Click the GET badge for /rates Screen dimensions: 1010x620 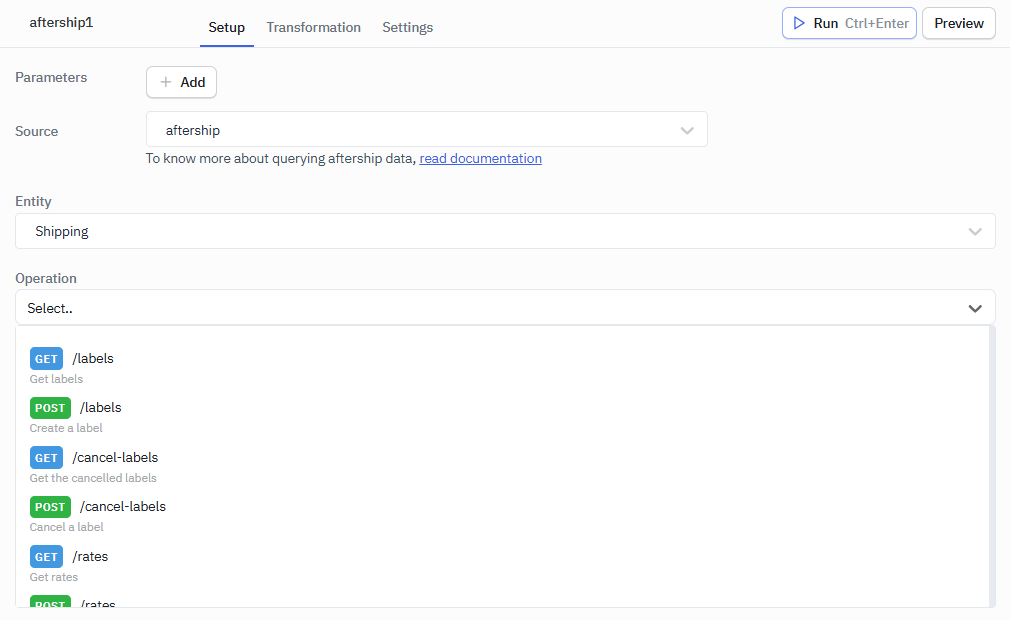pos(46,557)
